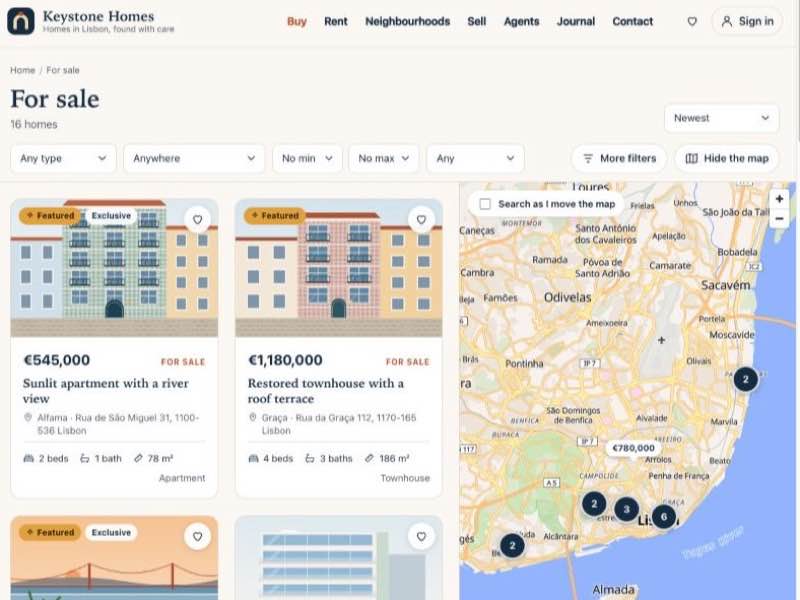Click the '16 homes' results count
The image size is (800, 600).
[x=34, y=124]
